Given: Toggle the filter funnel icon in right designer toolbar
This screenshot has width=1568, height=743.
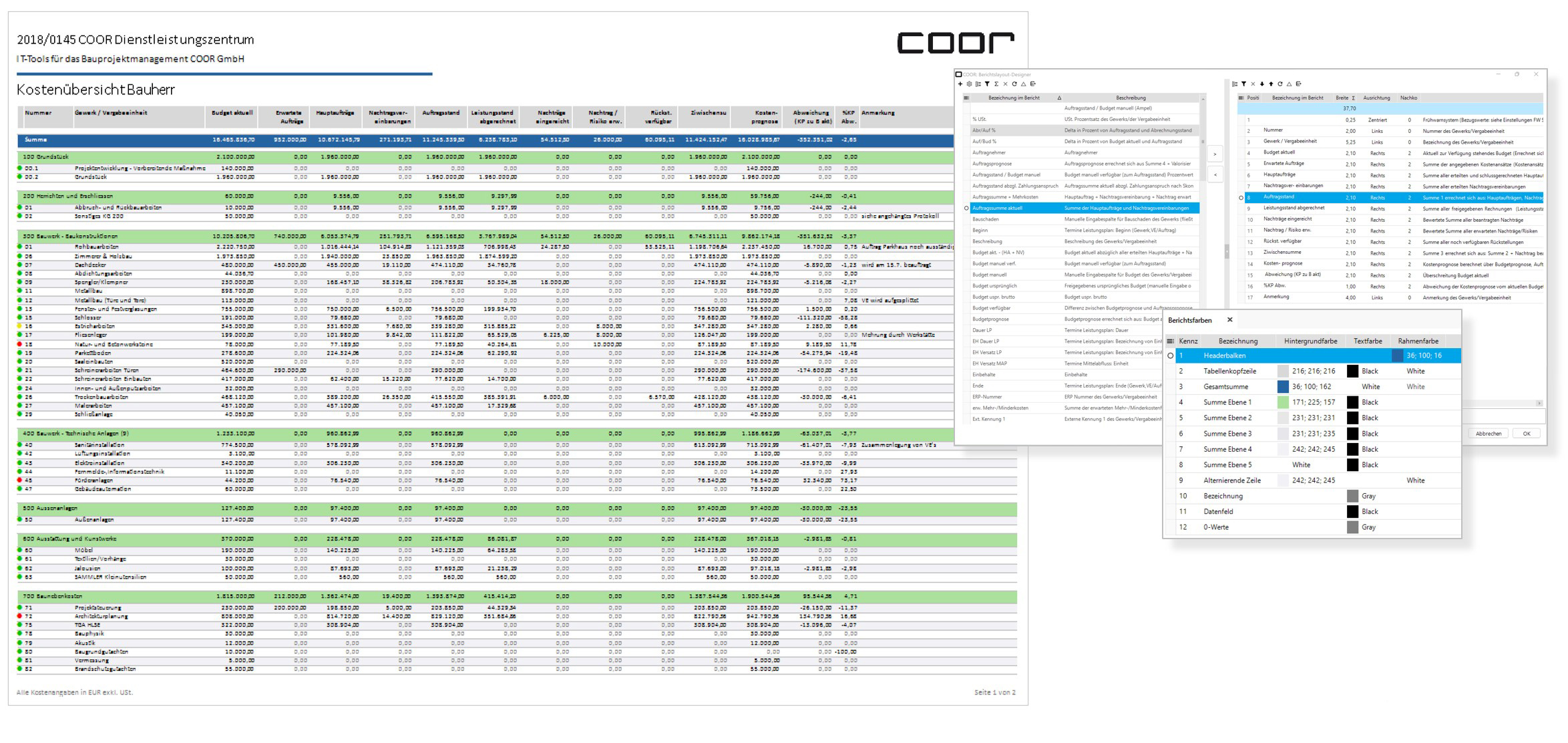Looking at the screenshot, I should pyautogui.click(x=1243, y=84).
